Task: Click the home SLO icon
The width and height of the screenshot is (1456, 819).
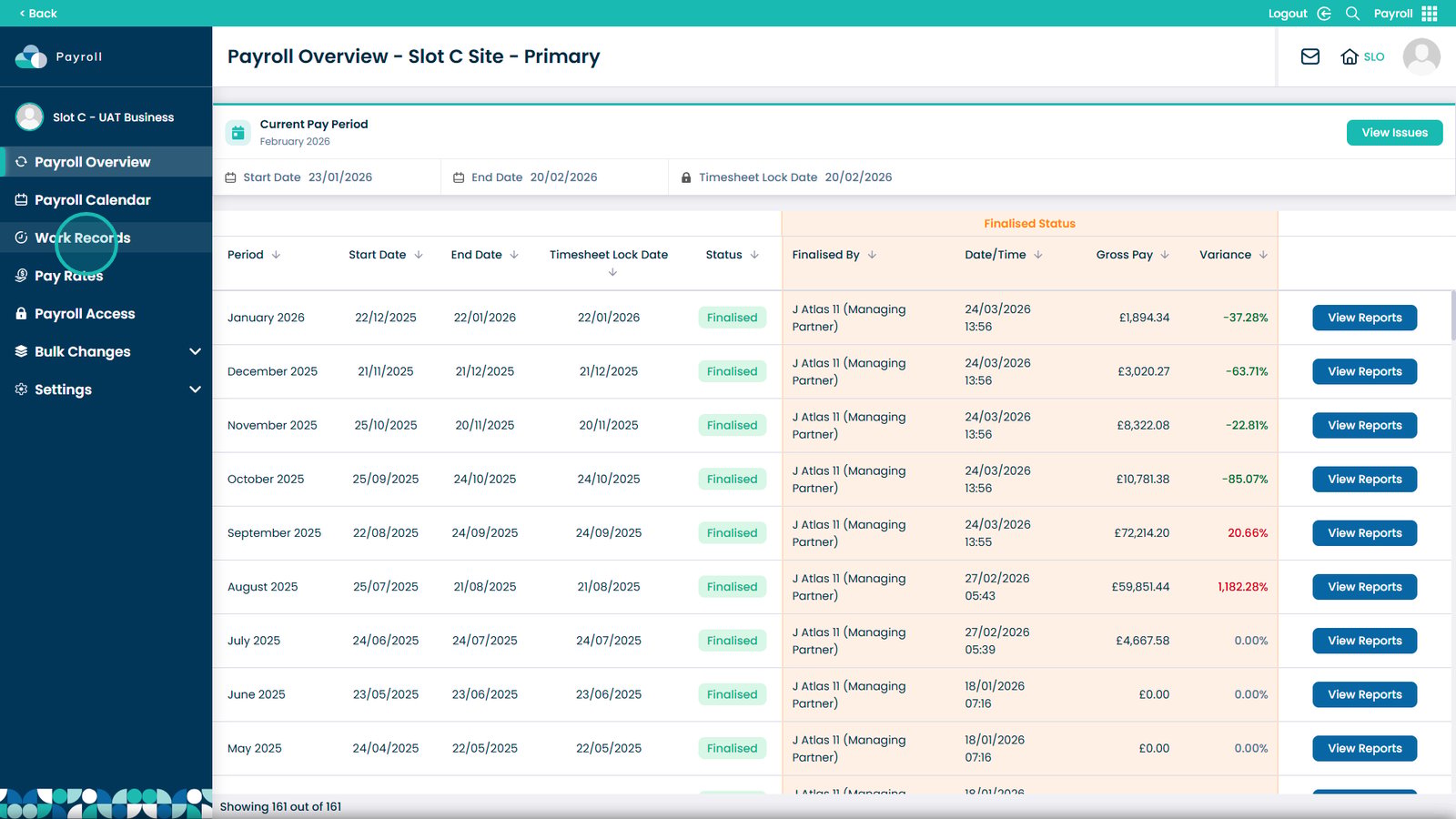Action: [1350, 56]
